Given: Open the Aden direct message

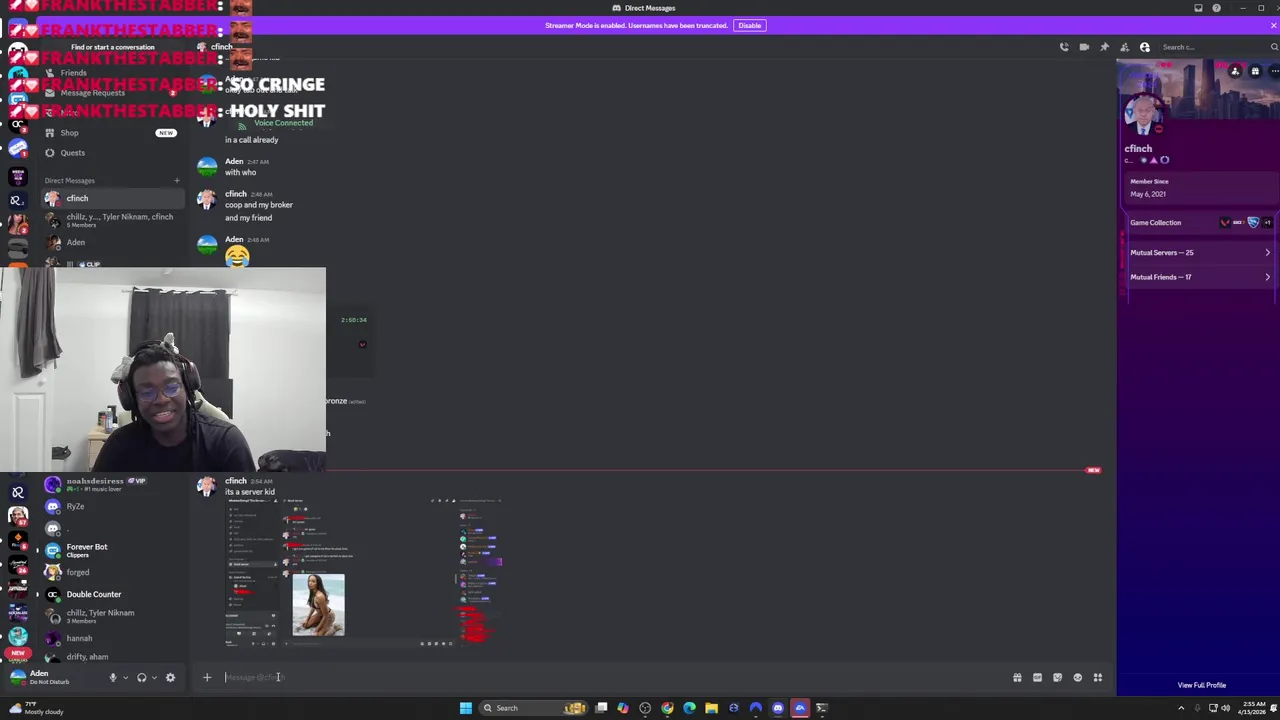Looking at the screenshot, I should pos(112,242).
